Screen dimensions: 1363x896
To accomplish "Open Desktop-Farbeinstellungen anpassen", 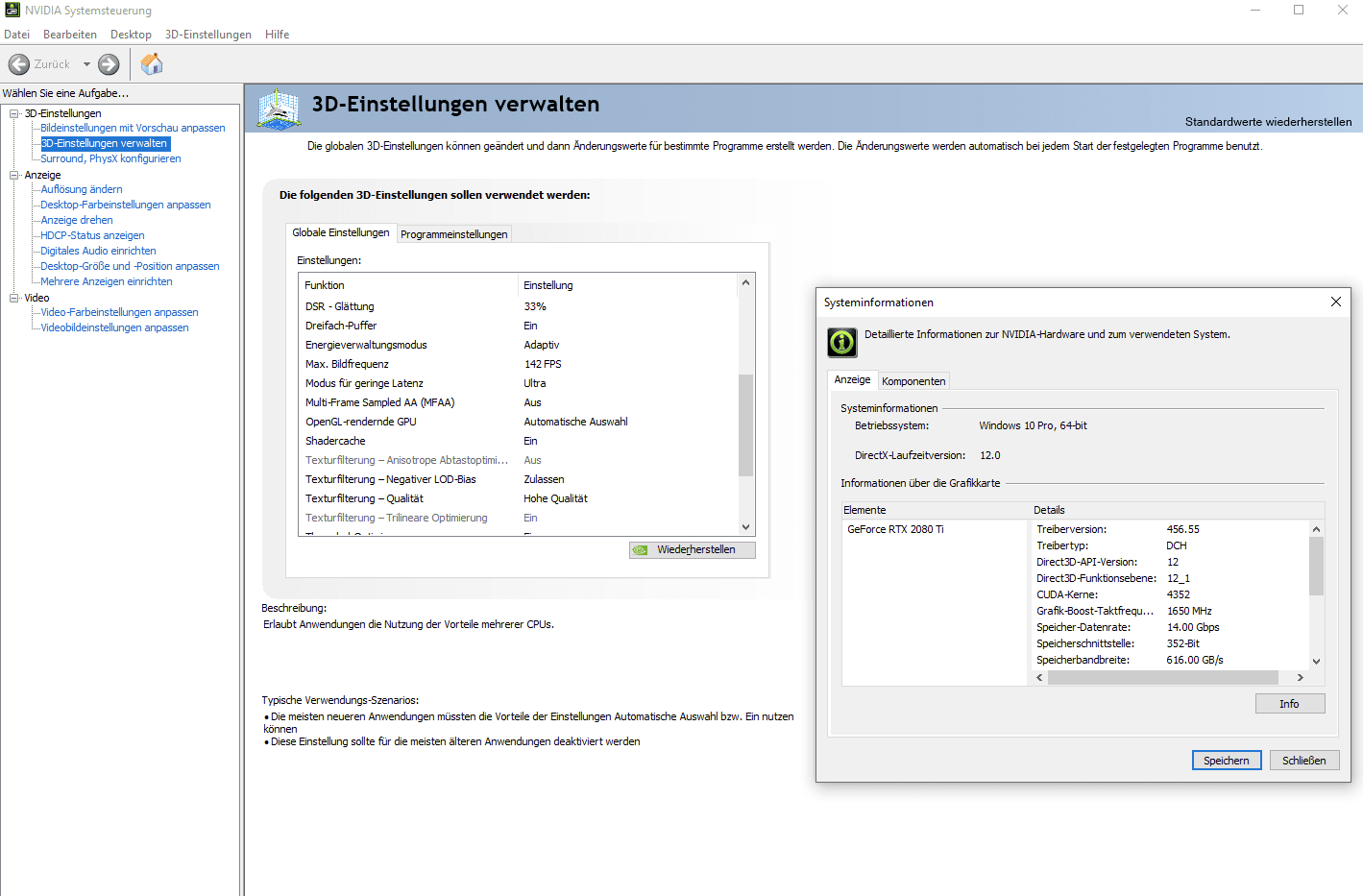I will (x=126, y=205).
